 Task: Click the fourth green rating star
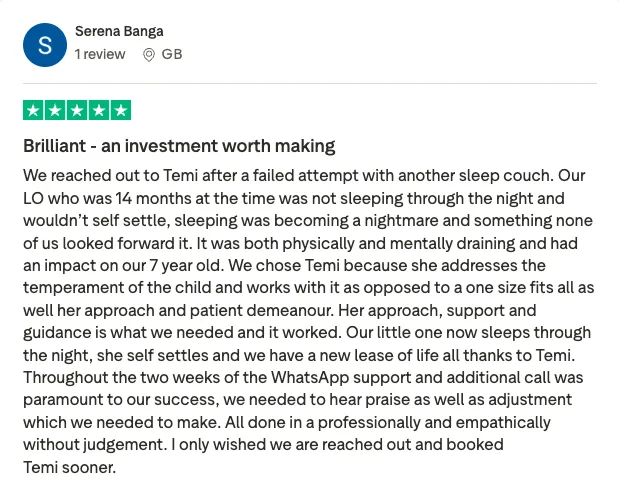tap(99, 110)
